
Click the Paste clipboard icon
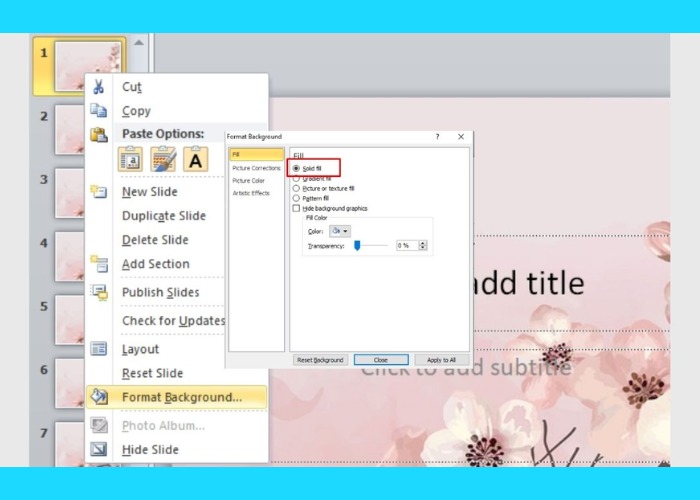[99, 134]
